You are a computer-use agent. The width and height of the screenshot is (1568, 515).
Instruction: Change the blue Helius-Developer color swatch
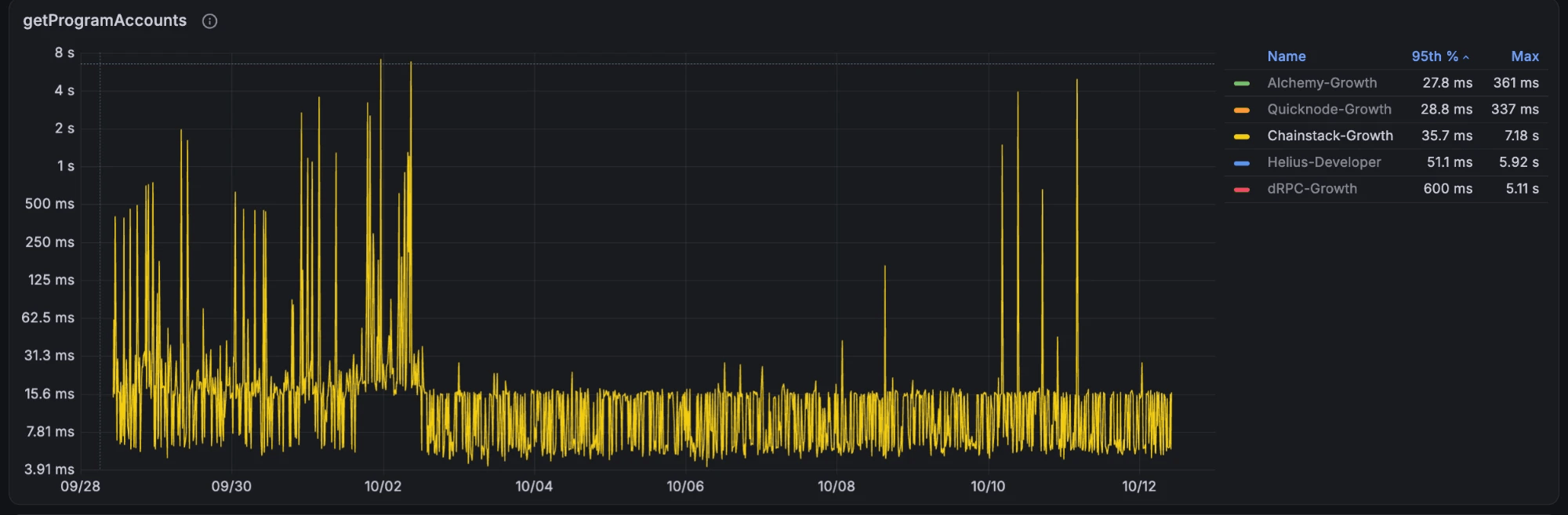point(1242,163)
